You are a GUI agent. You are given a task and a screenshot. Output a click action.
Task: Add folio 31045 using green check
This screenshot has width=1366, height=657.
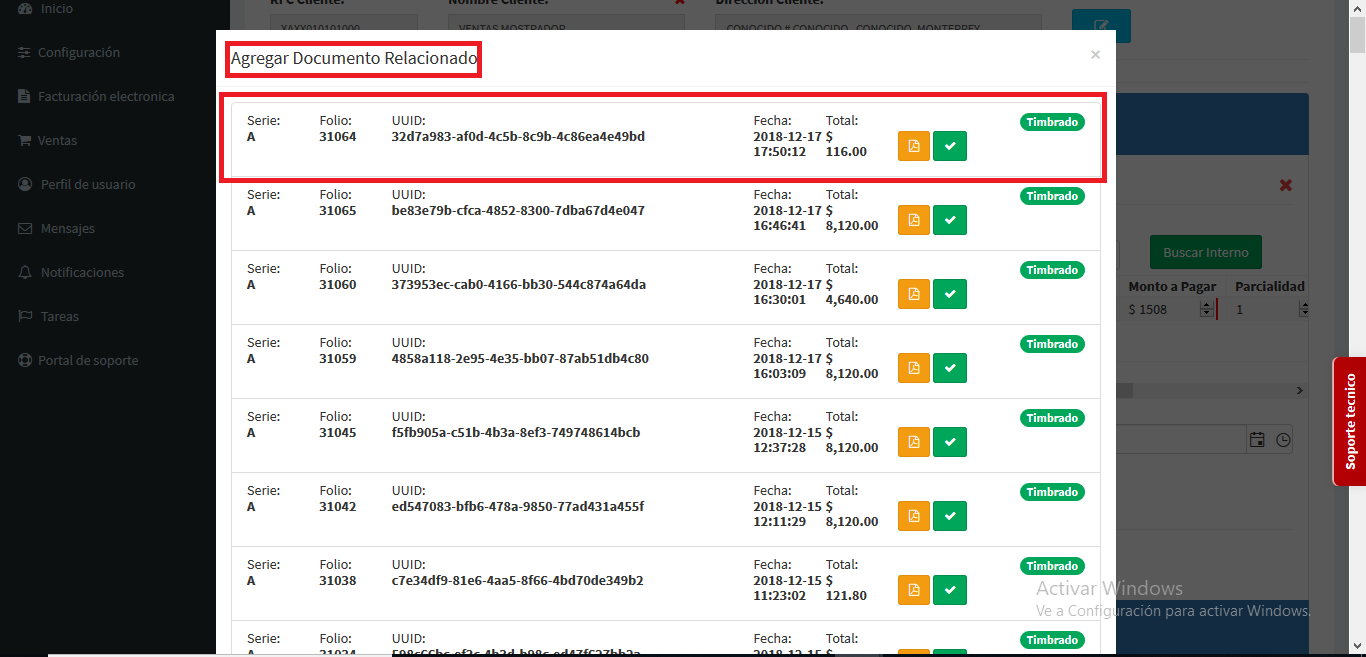tap(950, 442)
